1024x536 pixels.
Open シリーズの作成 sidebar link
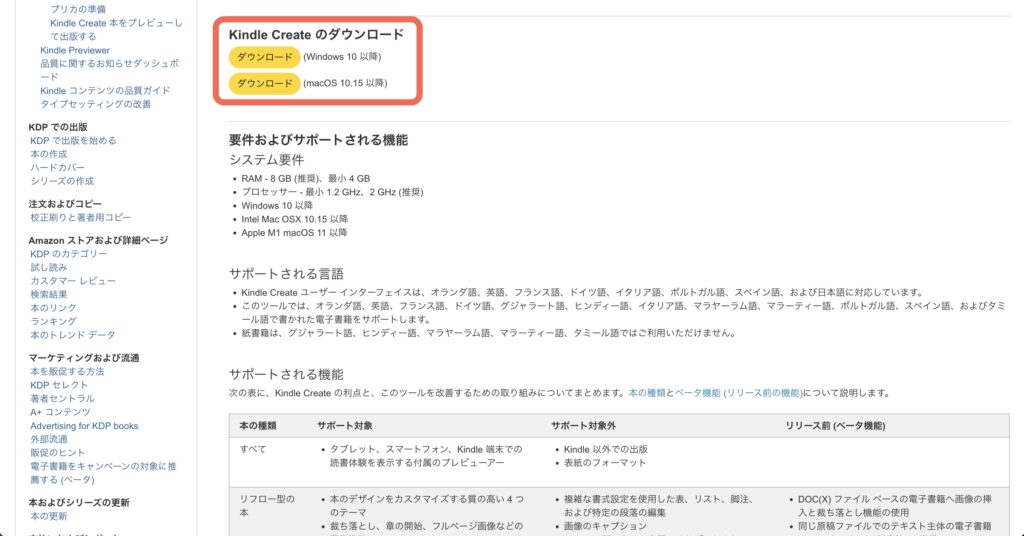(x=62, y=181)
